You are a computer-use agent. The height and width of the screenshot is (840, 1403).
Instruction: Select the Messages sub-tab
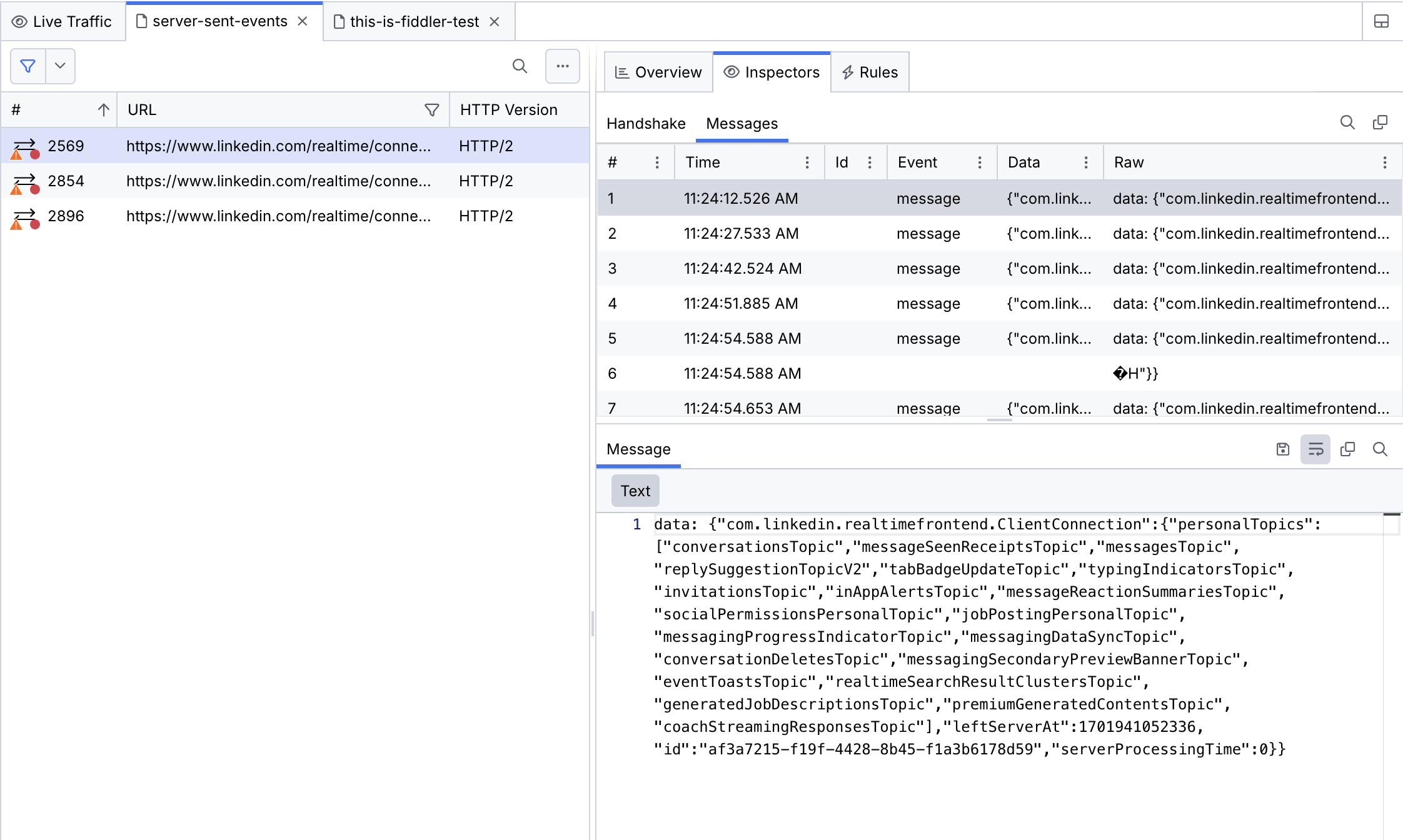pos(742,124)
